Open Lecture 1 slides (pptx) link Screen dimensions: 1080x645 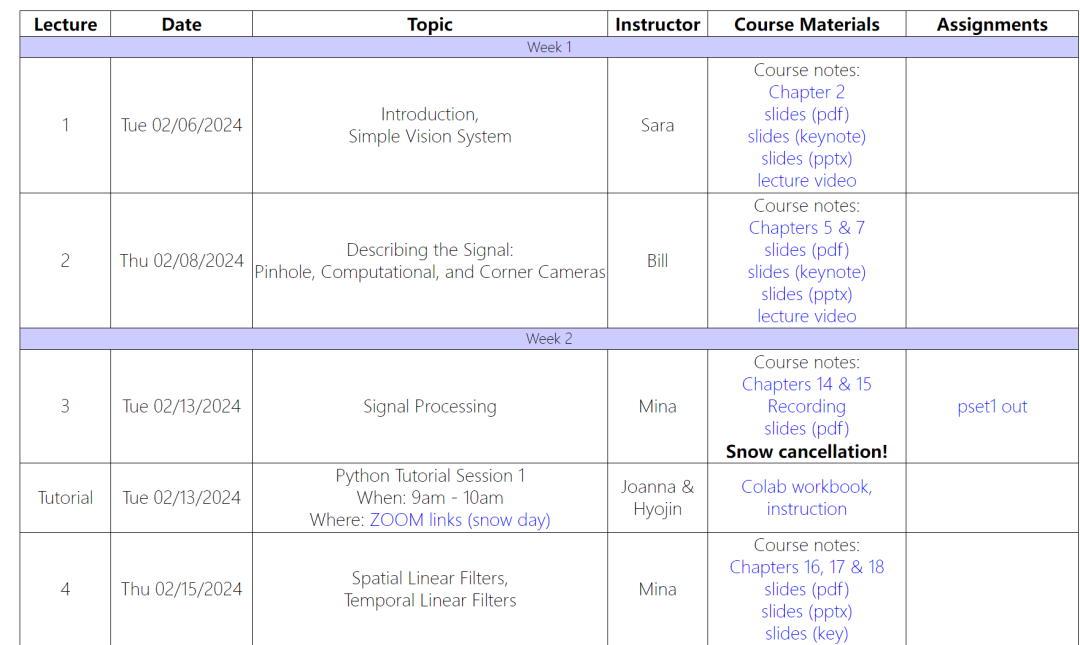pyautogui.click(x=806, y=158)
